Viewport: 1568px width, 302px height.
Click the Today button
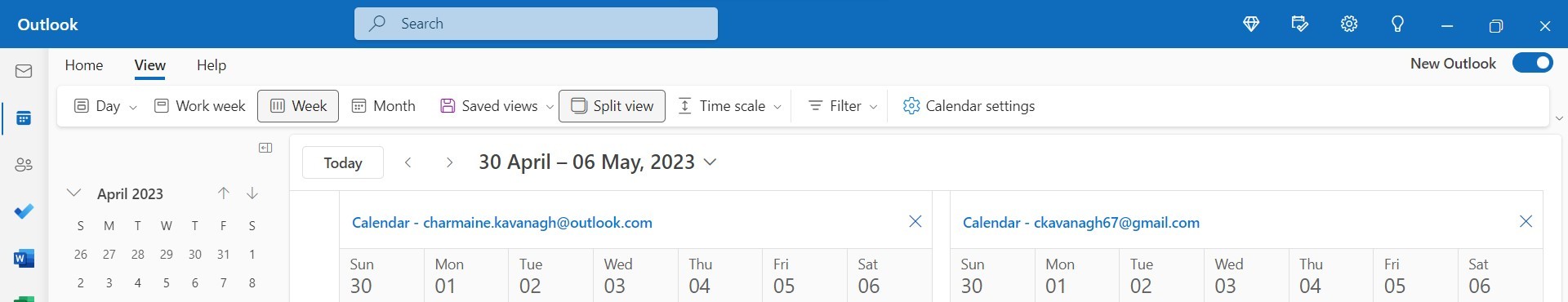point(343,162)
